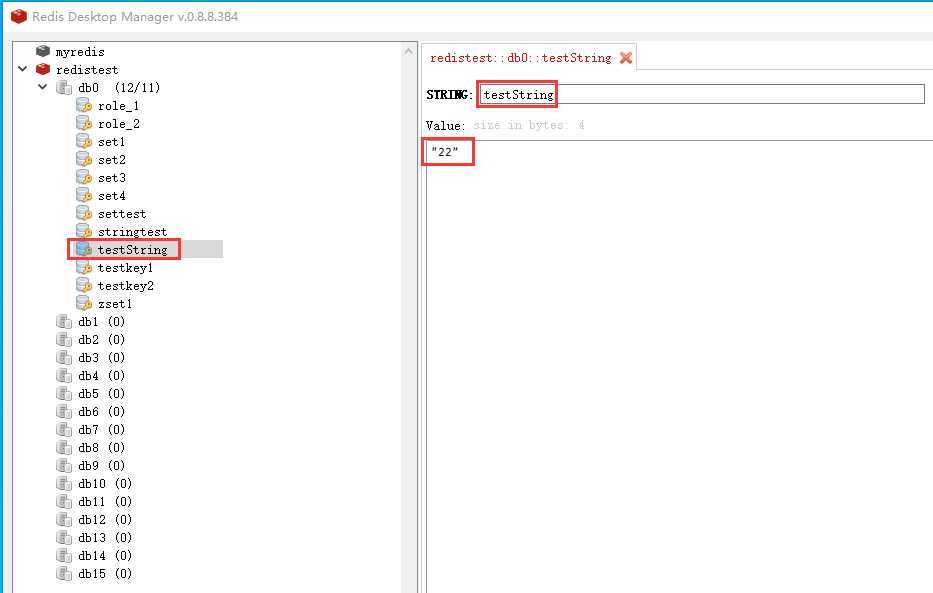Click the myredis server icon

43,51
